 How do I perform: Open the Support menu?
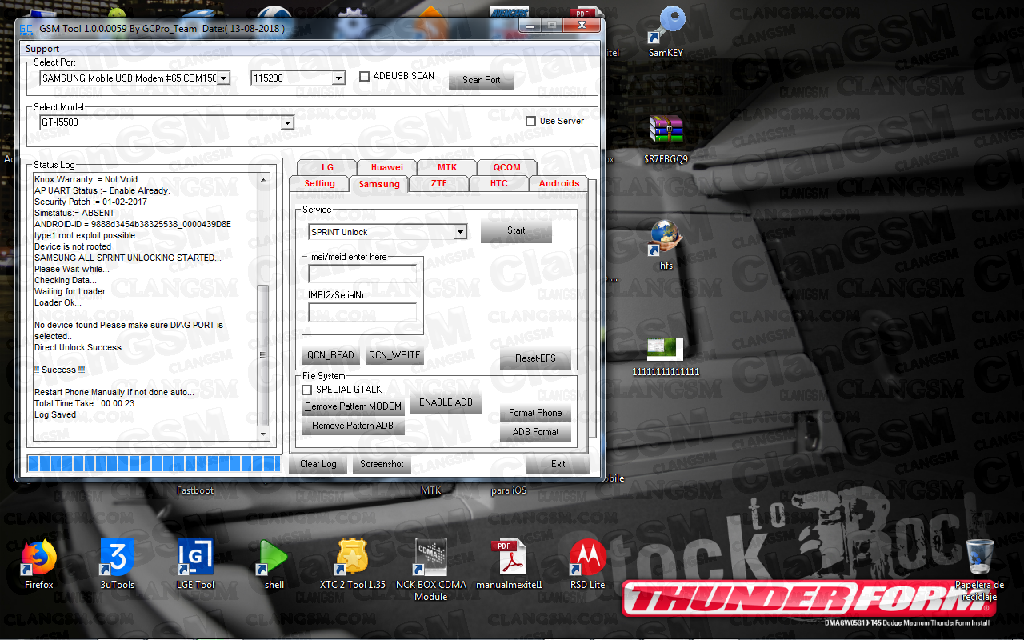pyautogui.click(x=42, y=48)
